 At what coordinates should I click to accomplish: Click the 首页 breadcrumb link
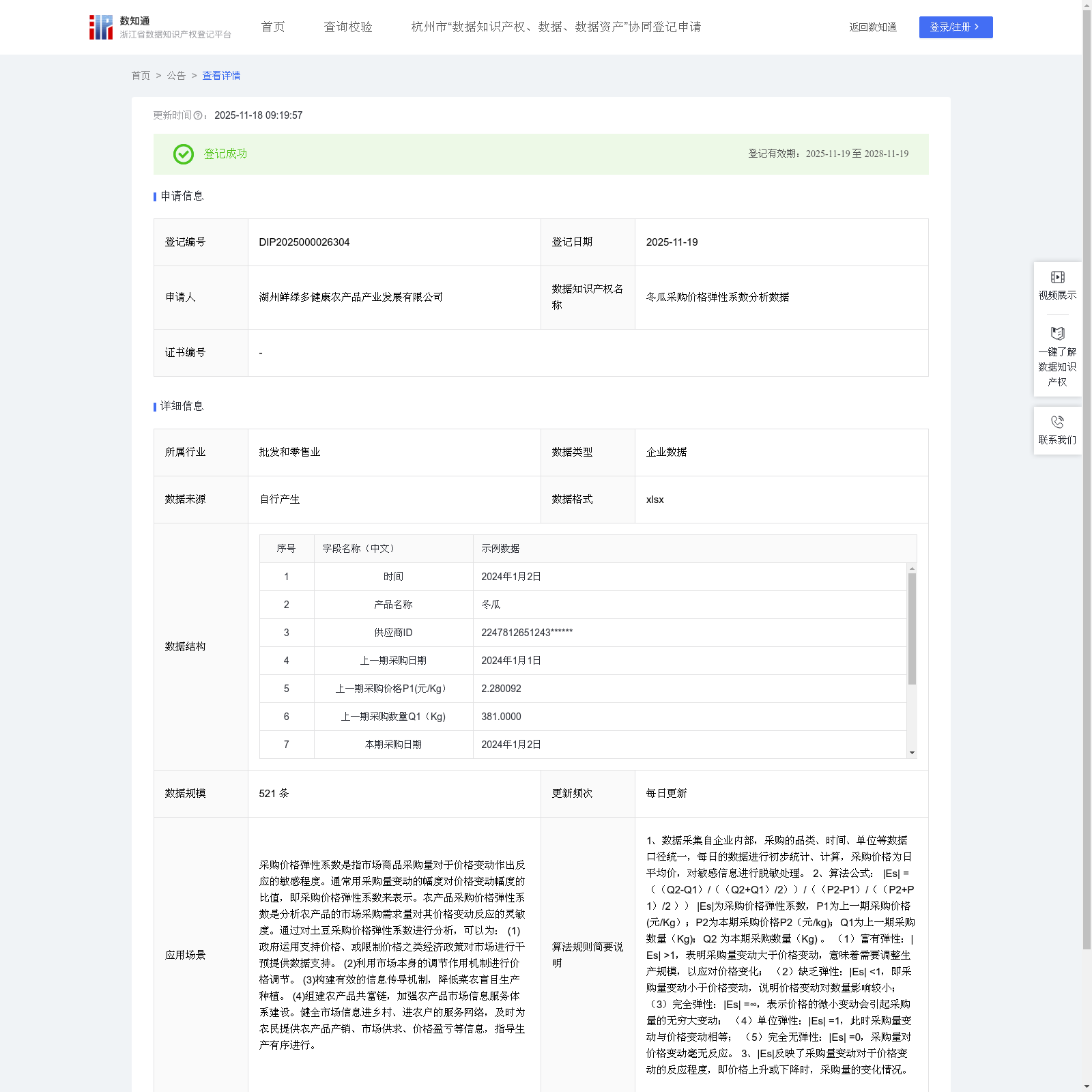pyautogui.click(x=141, y=76)
